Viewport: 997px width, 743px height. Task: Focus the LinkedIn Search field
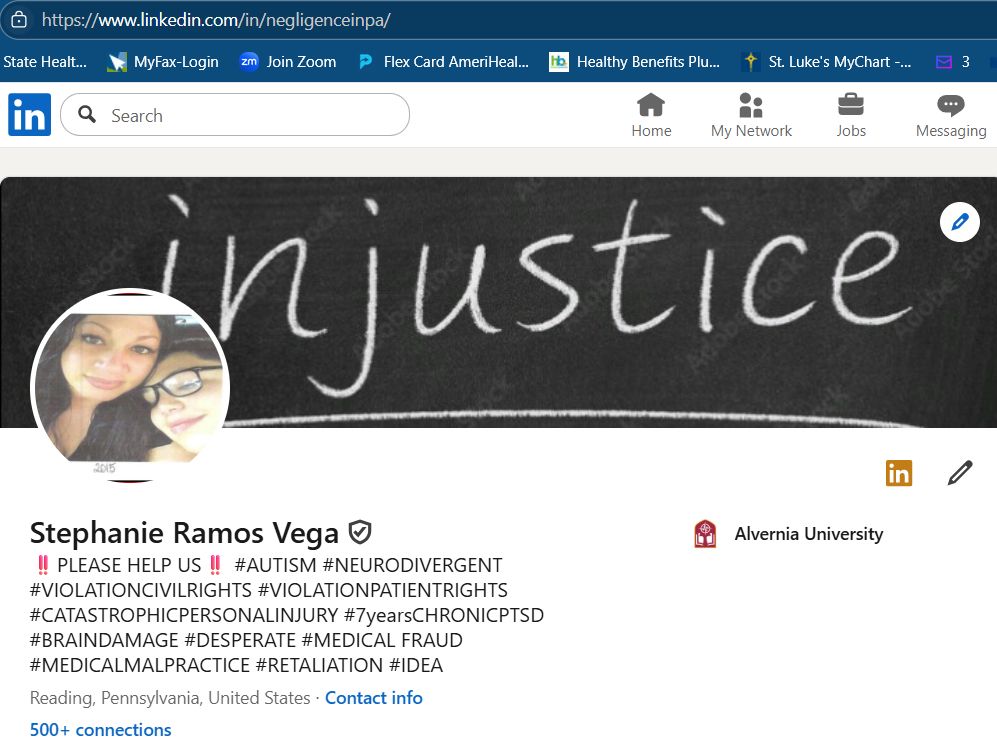(x=235, y=114)
